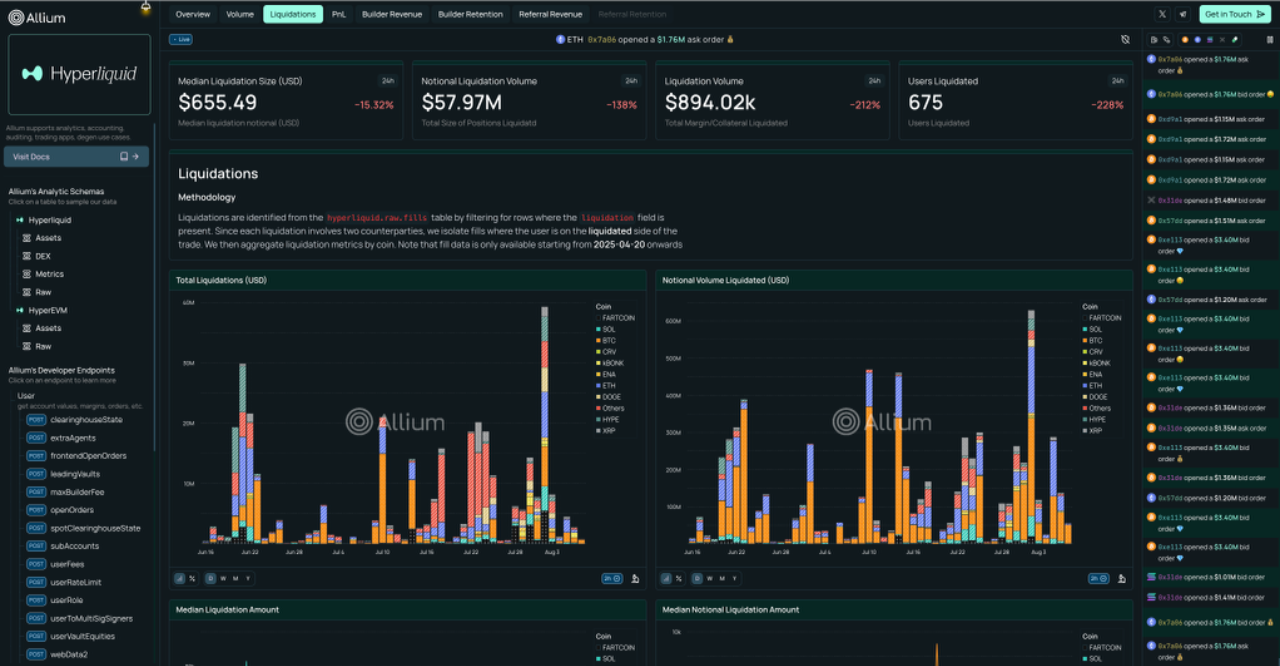
Task: Click download icon under Total Liquidations chart
Action: tap(635, 578)
